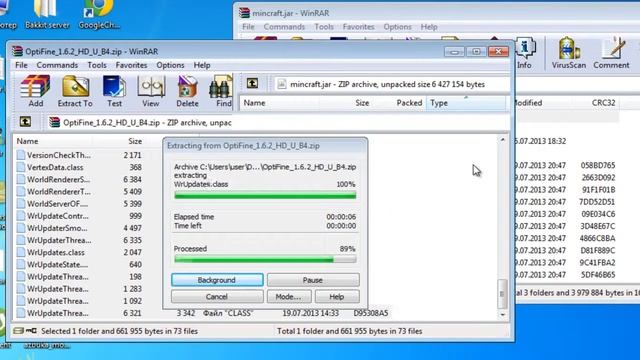Click the Mode... button
Screen dimensions: 640x360
click(x=289, y=297)
